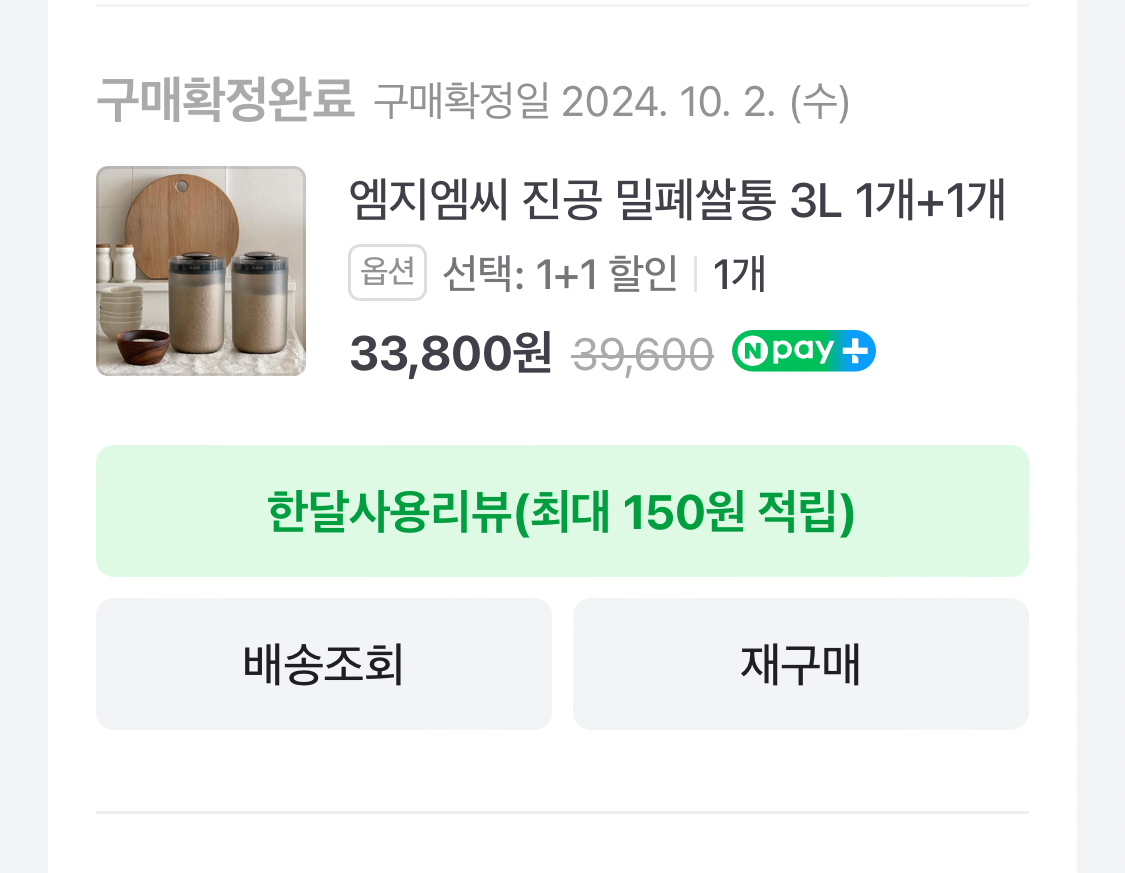Click the Npay badge icon
1125x873 pixels.
click(x=802, y=351)
